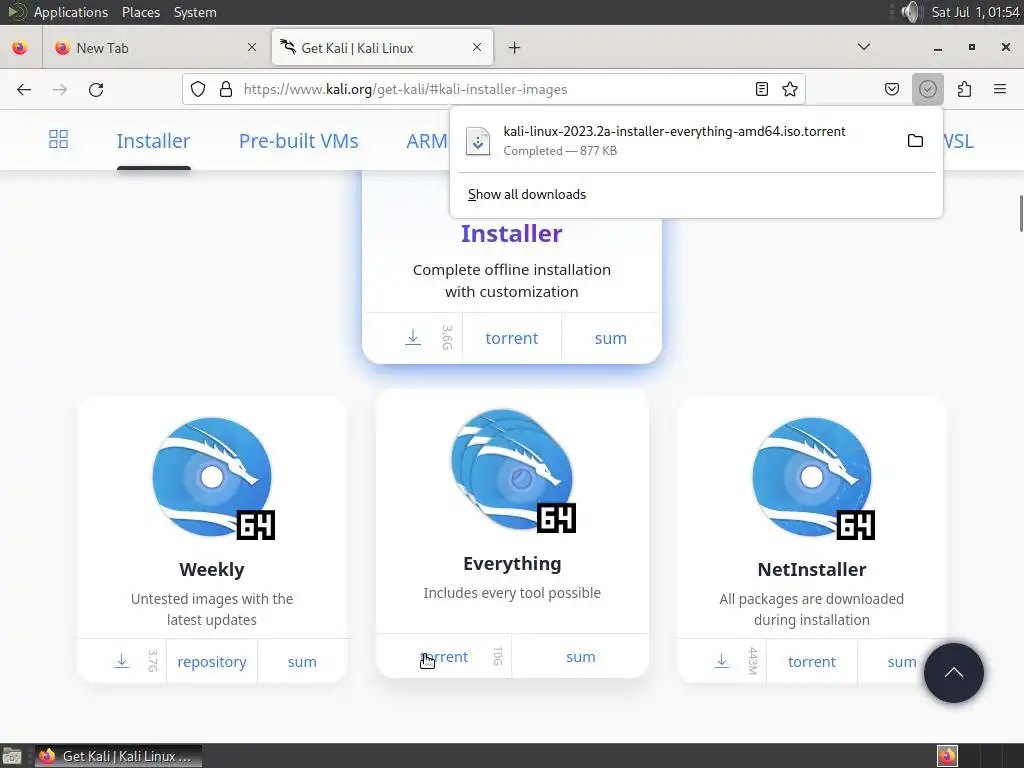Viewport: 1024px width, 768px height.
Task: Switch to Pre-built VMs section
Action: tap(298, 141)
